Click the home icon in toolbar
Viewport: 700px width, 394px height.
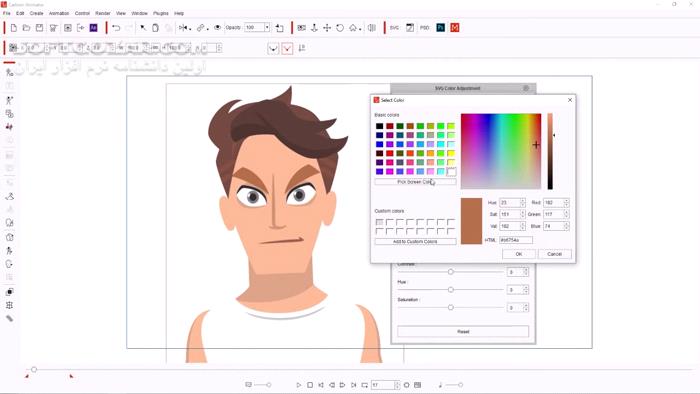(x=353, y=28)
